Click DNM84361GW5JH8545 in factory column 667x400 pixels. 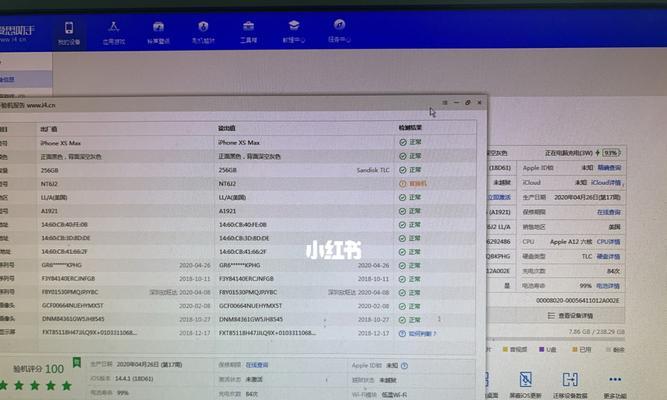tap(73, 319)
